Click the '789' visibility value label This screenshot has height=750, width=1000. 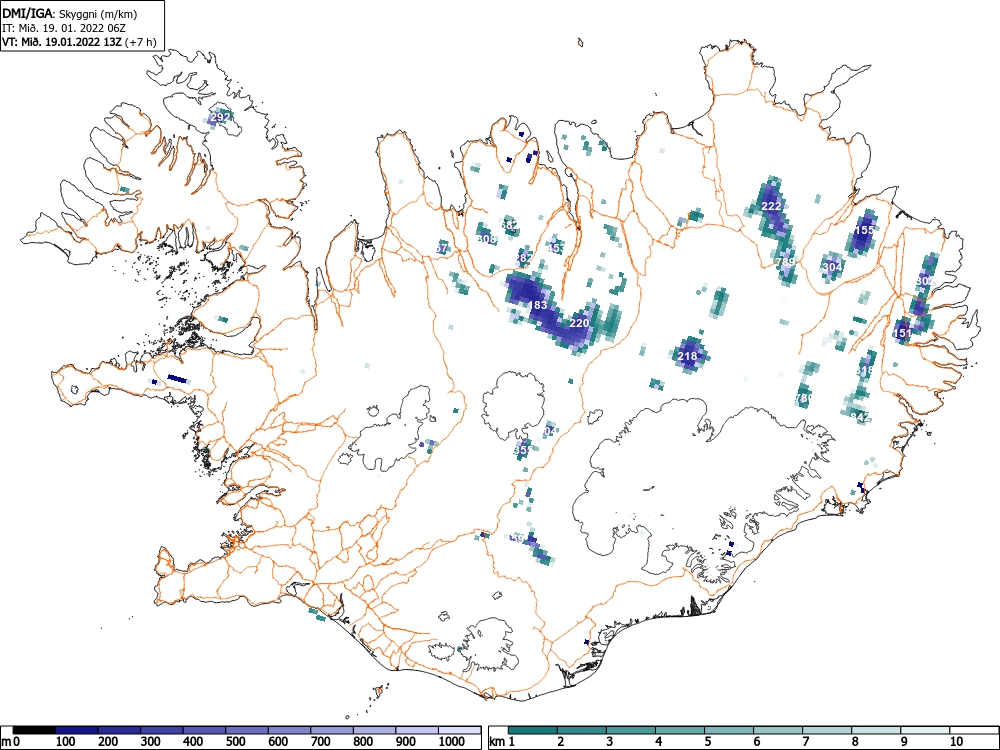click(786, 262)
